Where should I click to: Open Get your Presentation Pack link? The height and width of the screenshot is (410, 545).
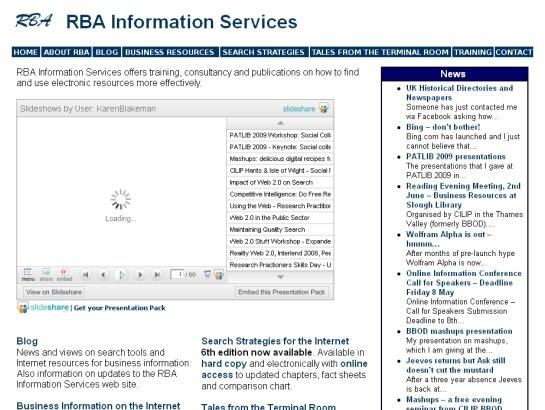click(120, 308)
